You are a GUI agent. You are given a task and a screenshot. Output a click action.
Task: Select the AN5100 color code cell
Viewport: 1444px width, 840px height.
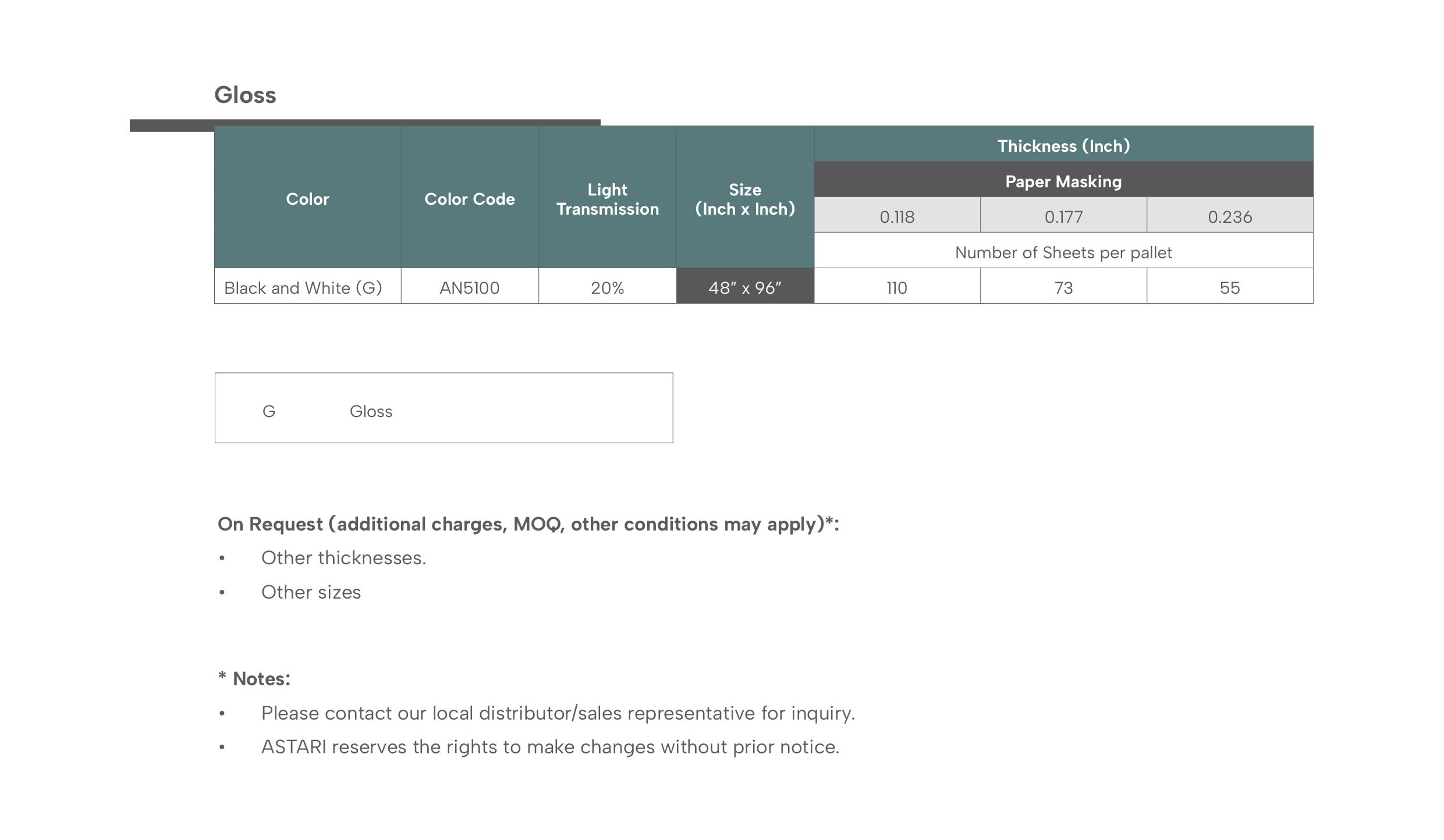tap(470, 286)
